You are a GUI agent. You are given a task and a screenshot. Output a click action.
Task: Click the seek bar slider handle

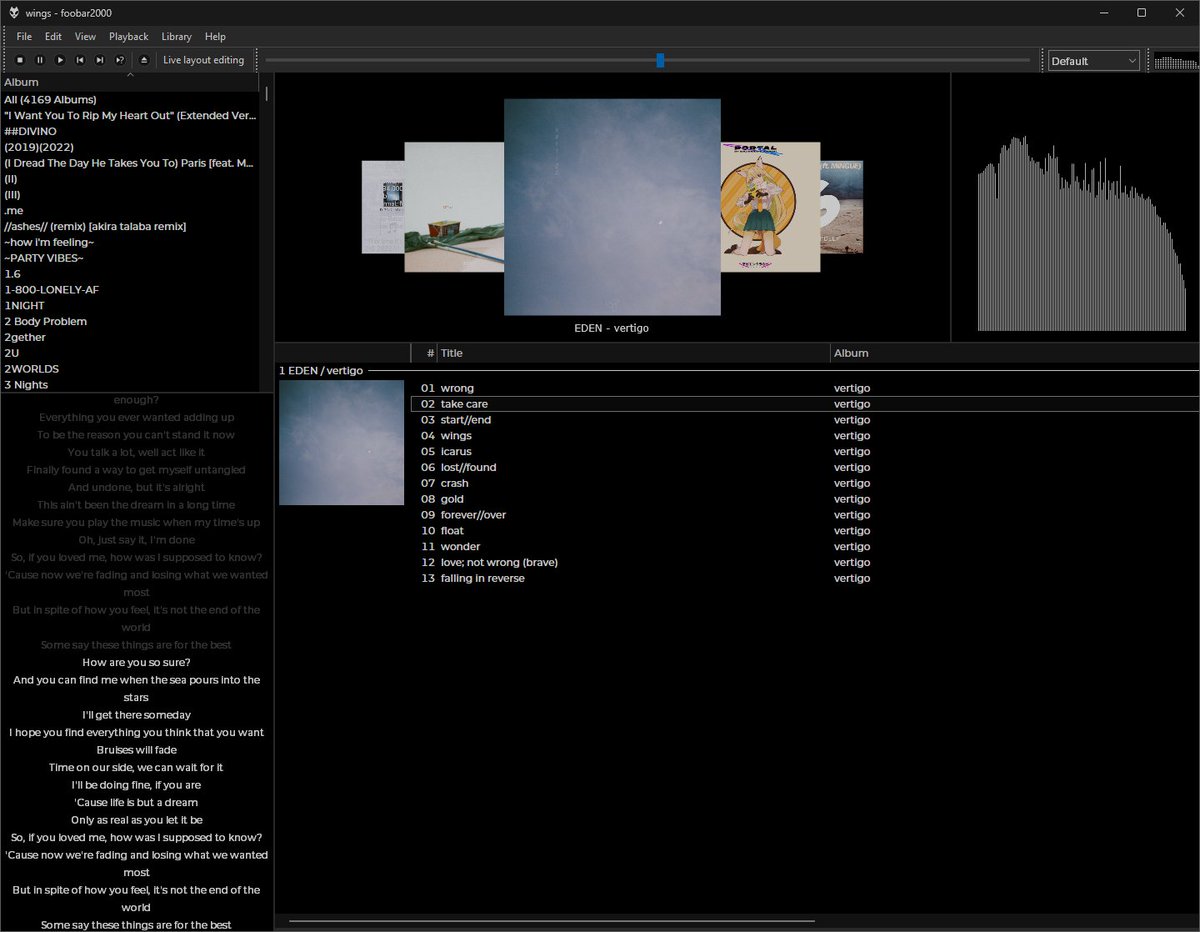[660, 60]
